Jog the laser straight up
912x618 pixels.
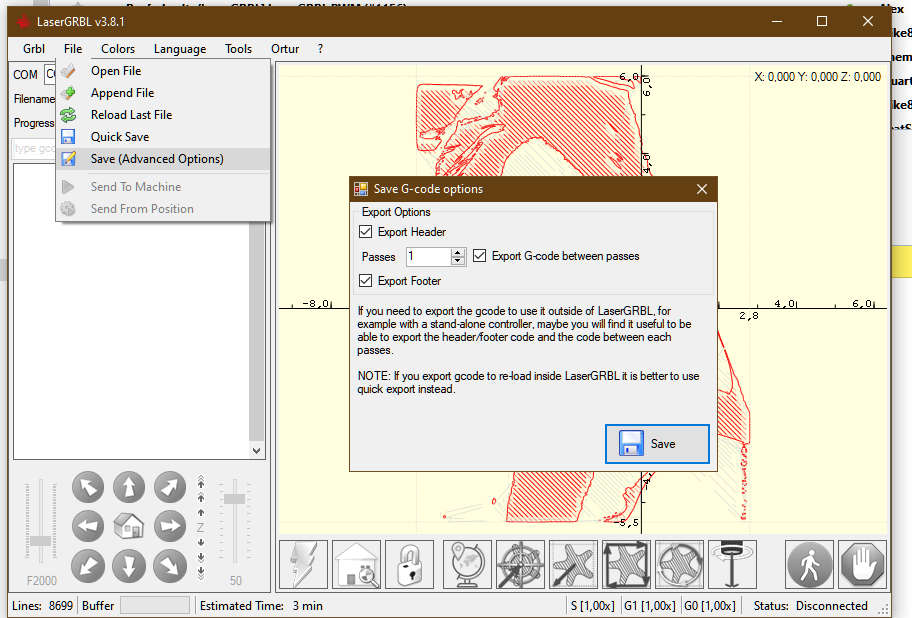(129, 487)
